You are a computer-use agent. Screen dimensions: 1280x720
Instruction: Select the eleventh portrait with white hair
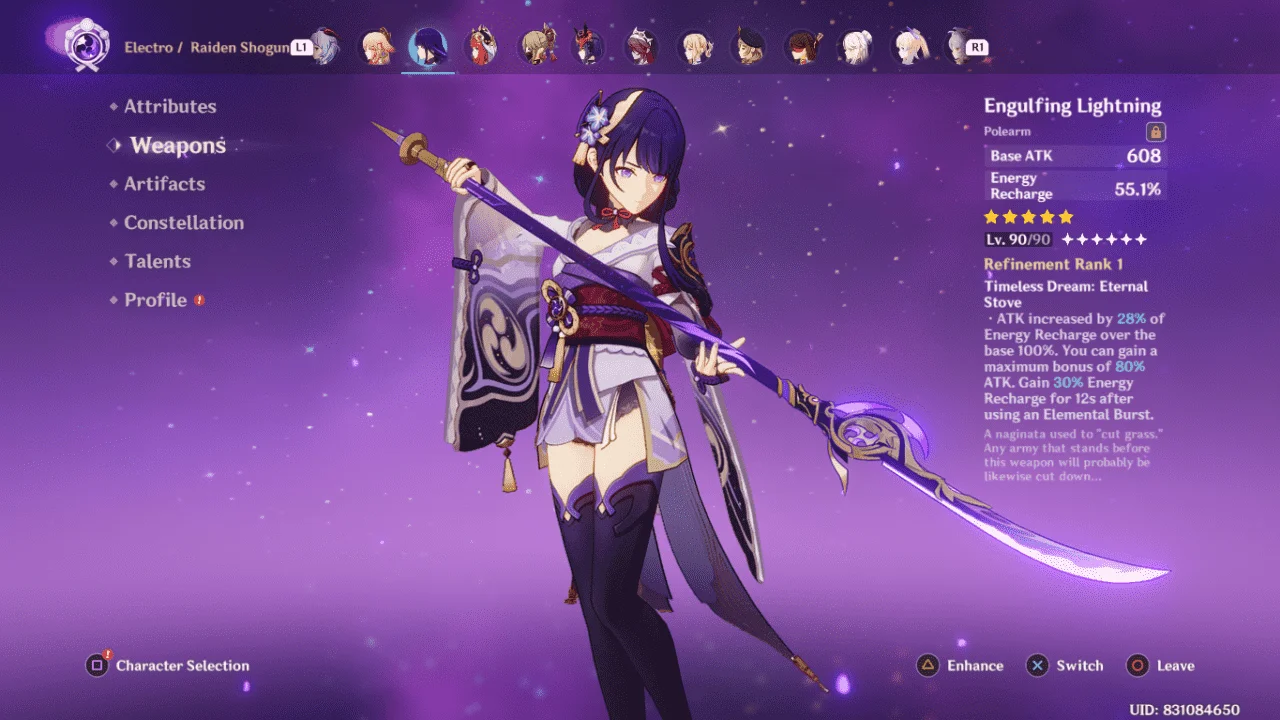854,46
